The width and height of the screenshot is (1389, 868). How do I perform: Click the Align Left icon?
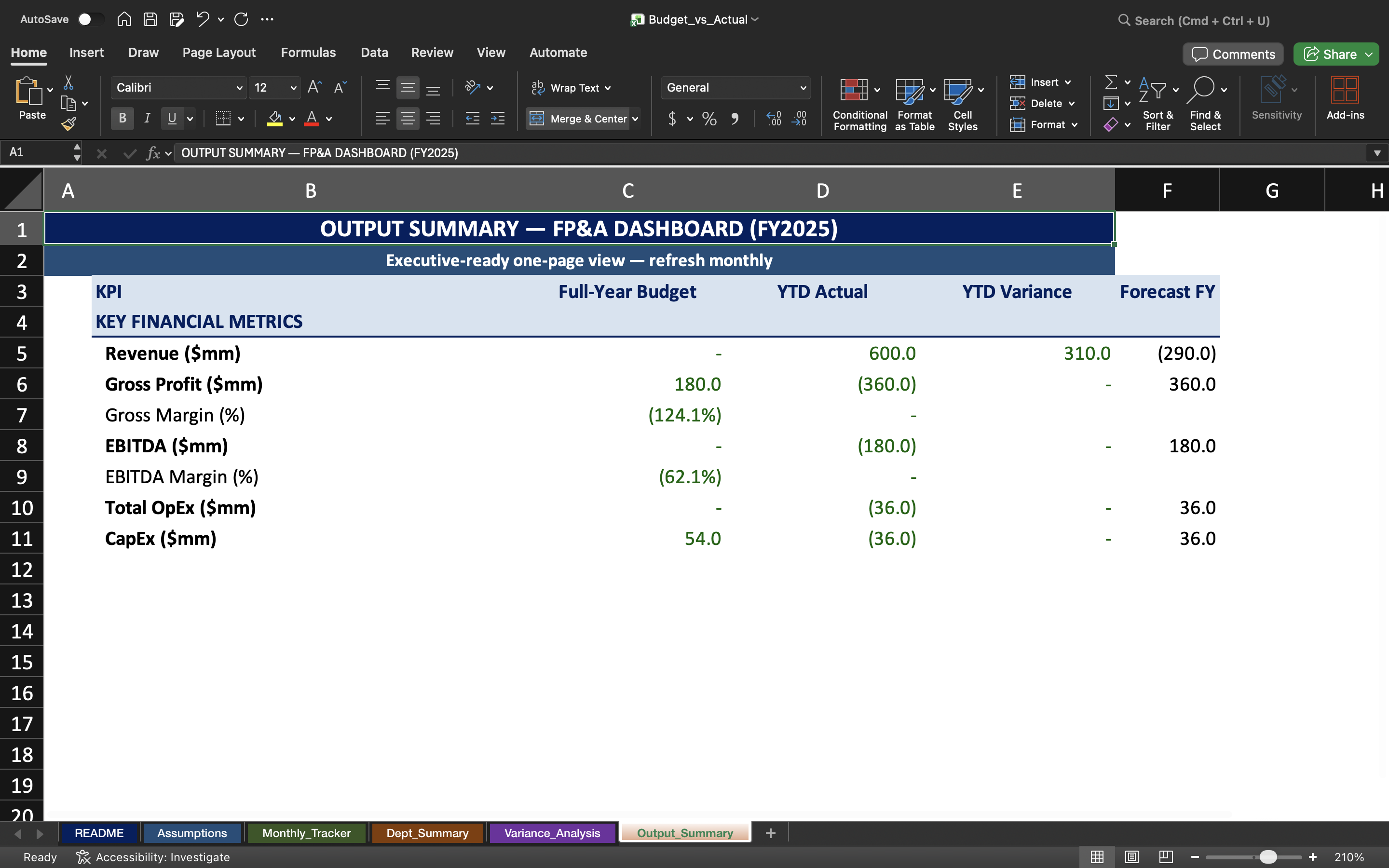382,119
